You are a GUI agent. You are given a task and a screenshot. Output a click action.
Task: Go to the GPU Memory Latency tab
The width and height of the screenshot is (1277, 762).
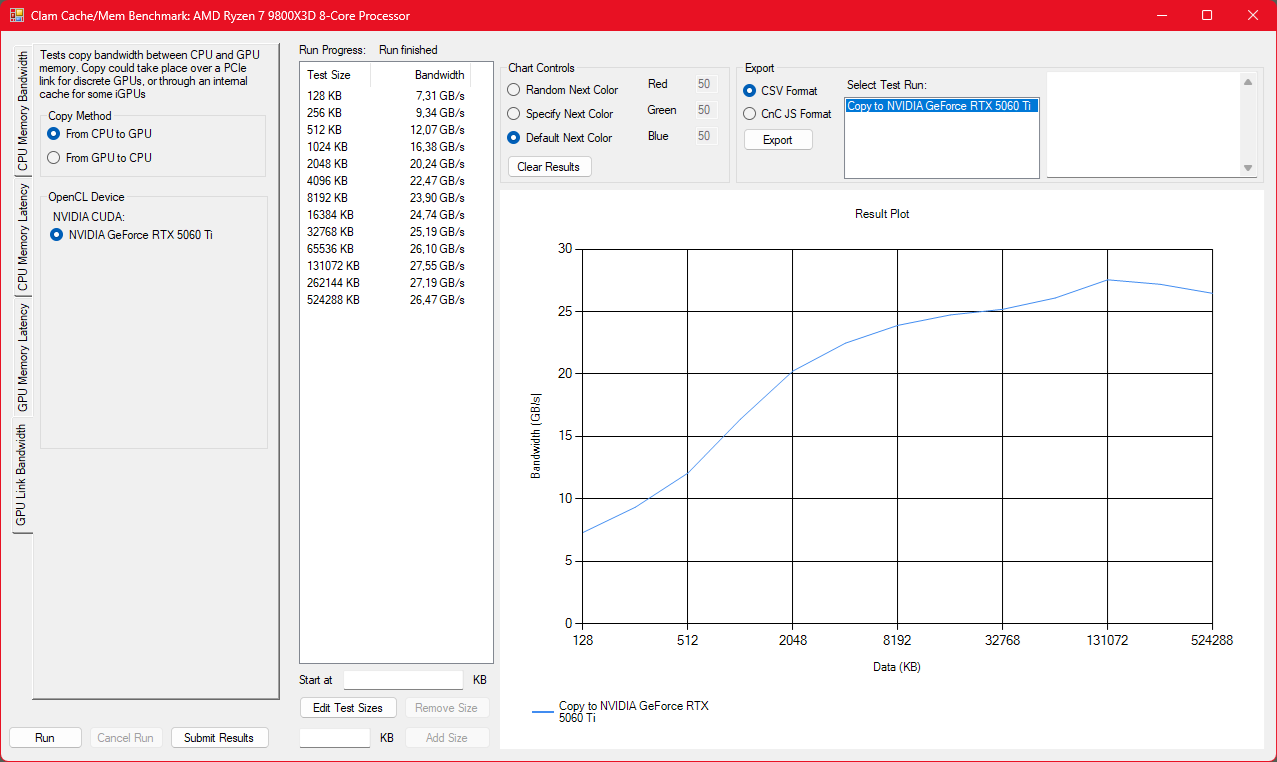pos(23,357)
